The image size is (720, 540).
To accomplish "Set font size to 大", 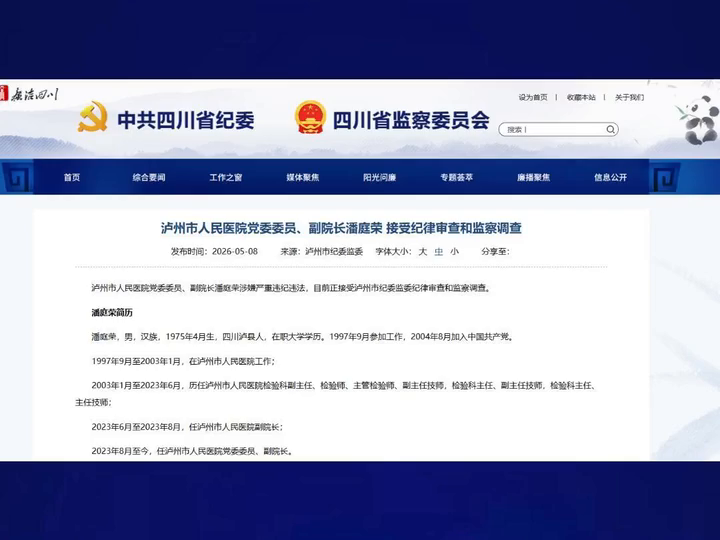I will pos(423,252).
